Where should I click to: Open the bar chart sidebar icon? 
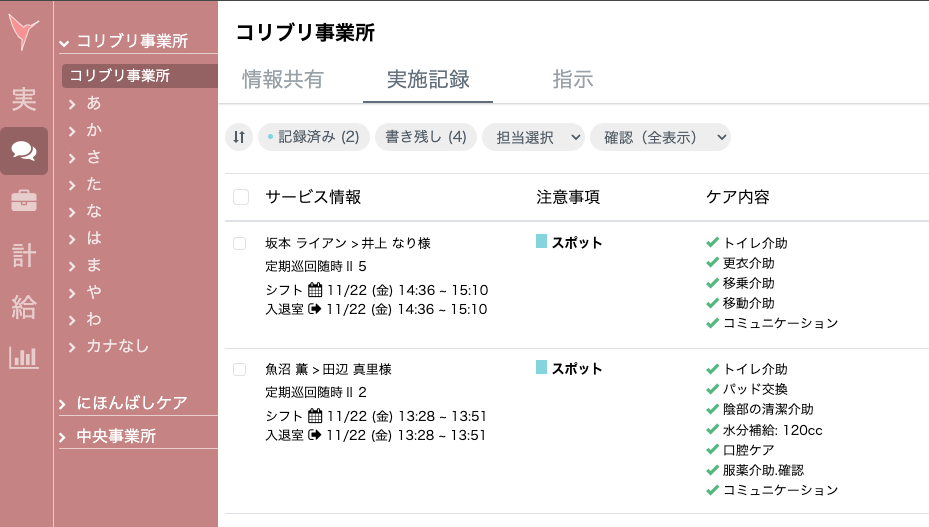(x=24, y=358)
